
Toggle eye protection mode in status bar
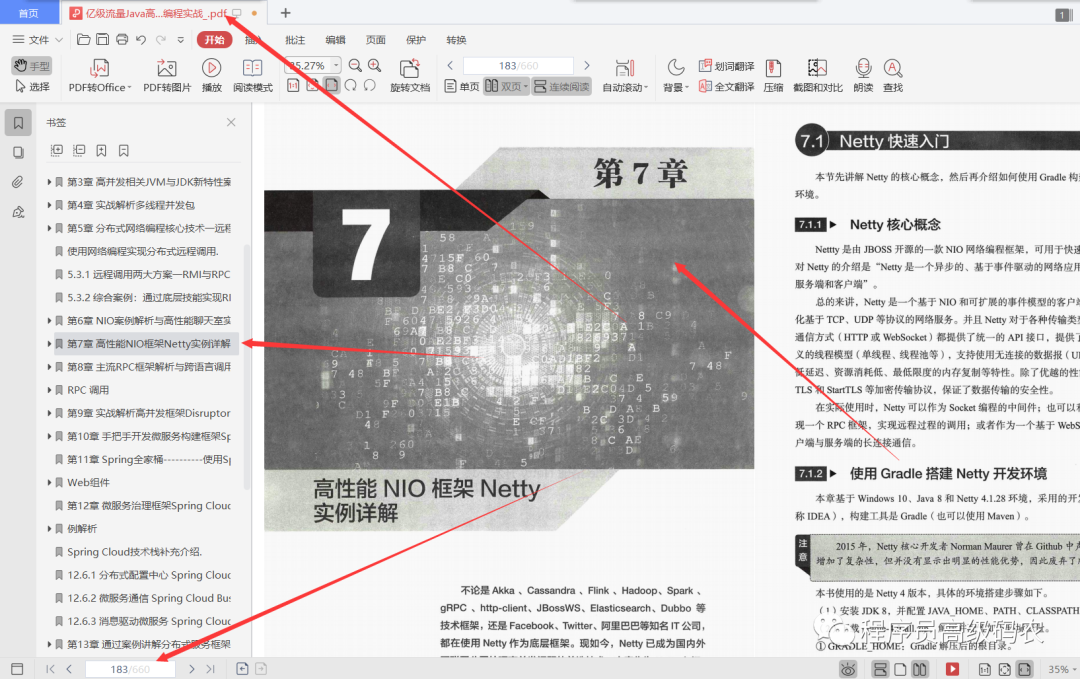tap(848, 669)
